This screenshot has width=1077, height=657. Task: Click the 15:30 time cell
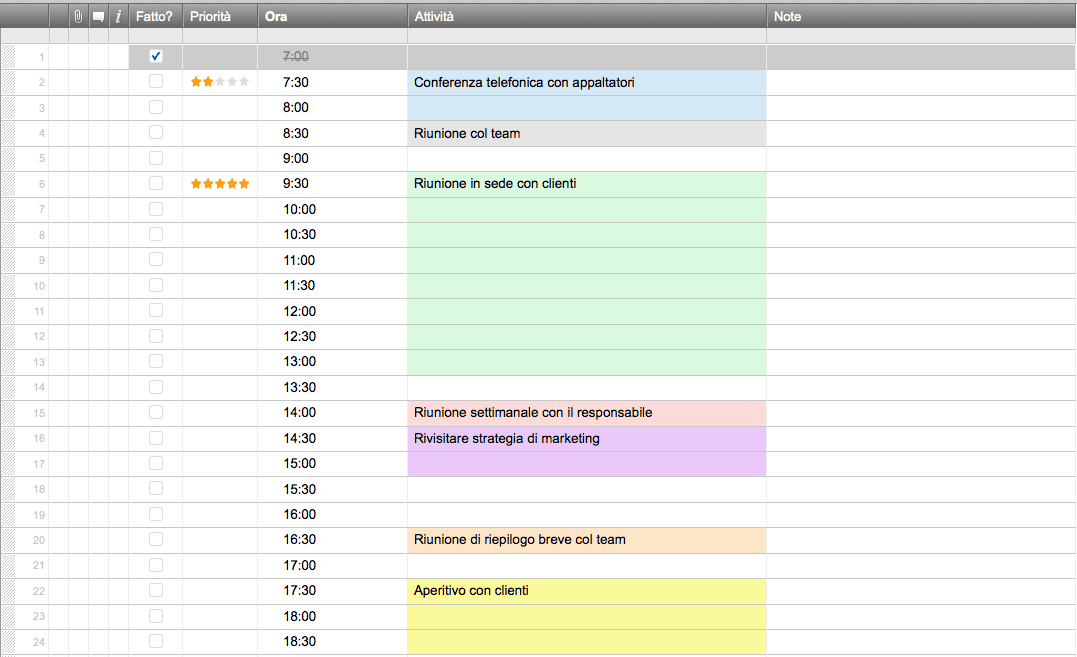[x=332, y=489]
